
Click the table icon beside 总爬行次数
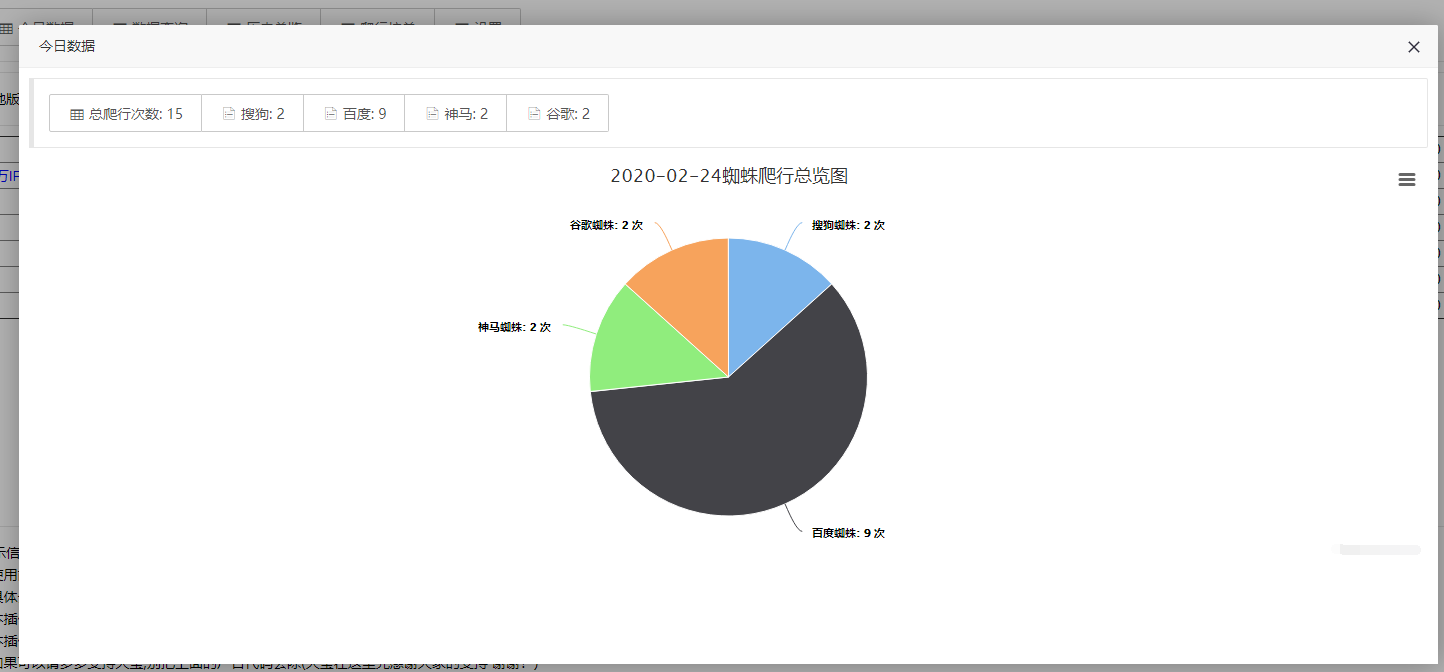coord(77,114)
